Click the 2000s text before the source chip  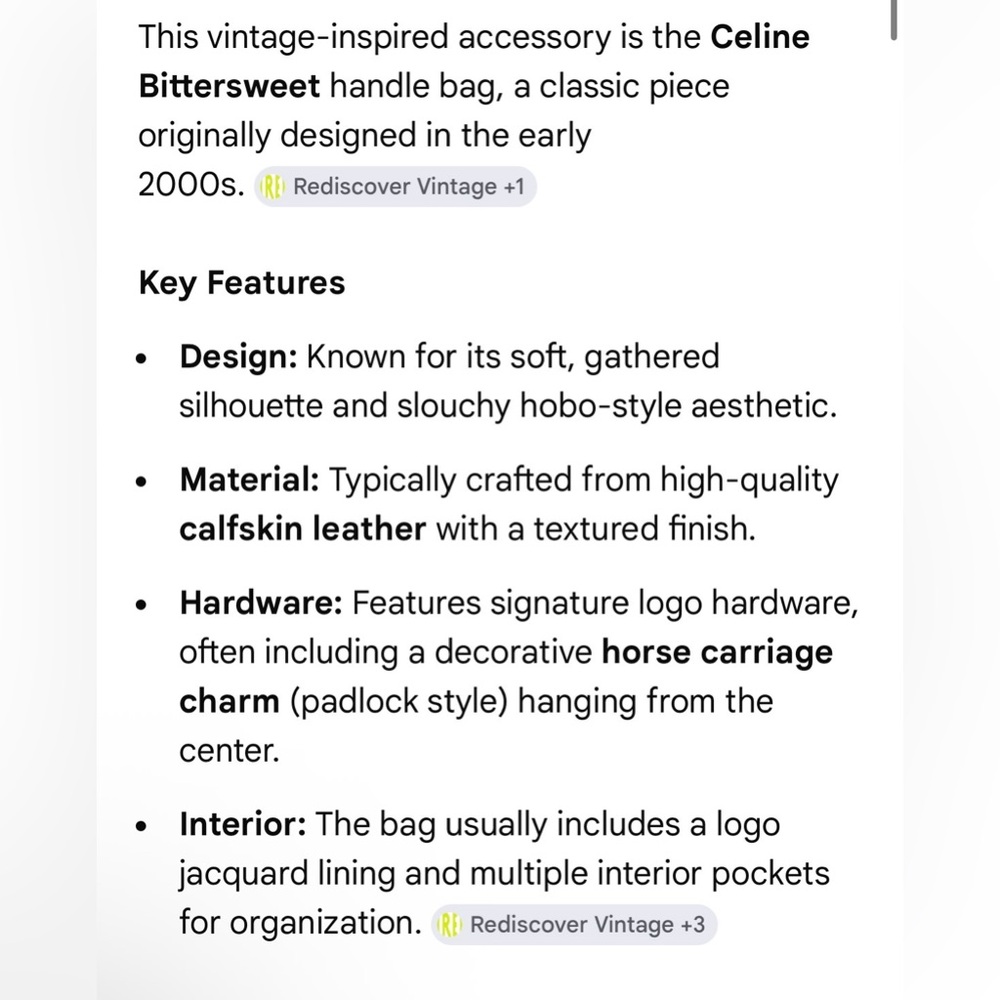tap(192, 186)
